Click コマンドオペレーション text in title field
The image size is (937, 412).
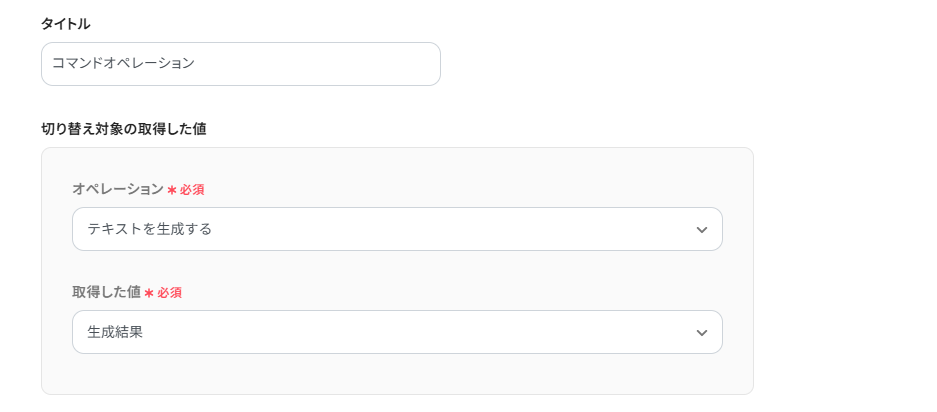(123, 63)
